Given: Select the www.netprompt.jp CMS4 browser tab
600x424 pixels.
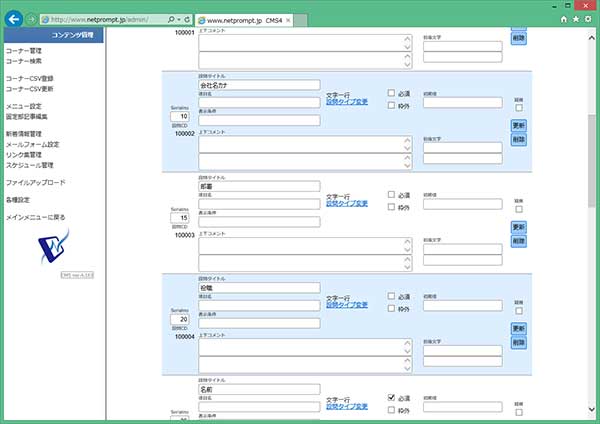Looking at the screenshot, I should [x=238, y=18].
